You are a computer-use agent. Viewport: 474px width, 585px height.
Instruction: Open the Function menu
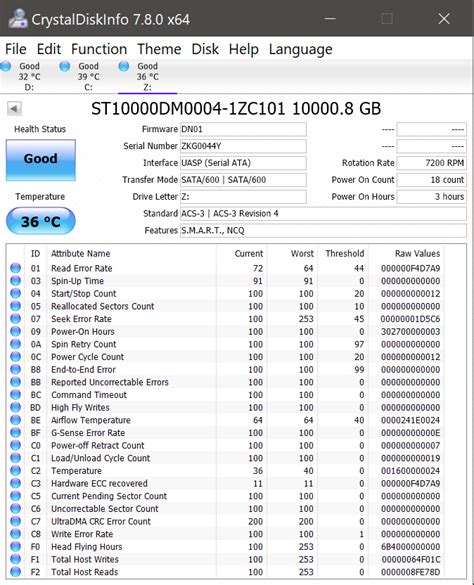99,49
